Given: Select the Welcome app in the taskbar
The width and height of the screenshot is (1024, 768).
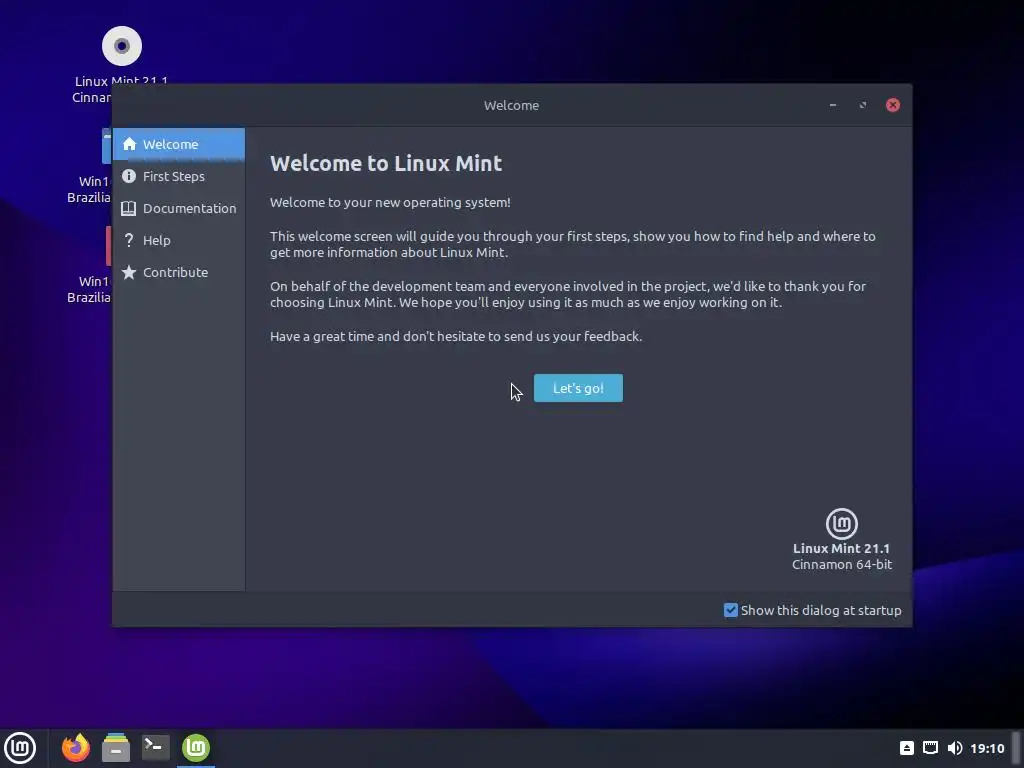Looking at the screenshot, I should pos(196,748).
